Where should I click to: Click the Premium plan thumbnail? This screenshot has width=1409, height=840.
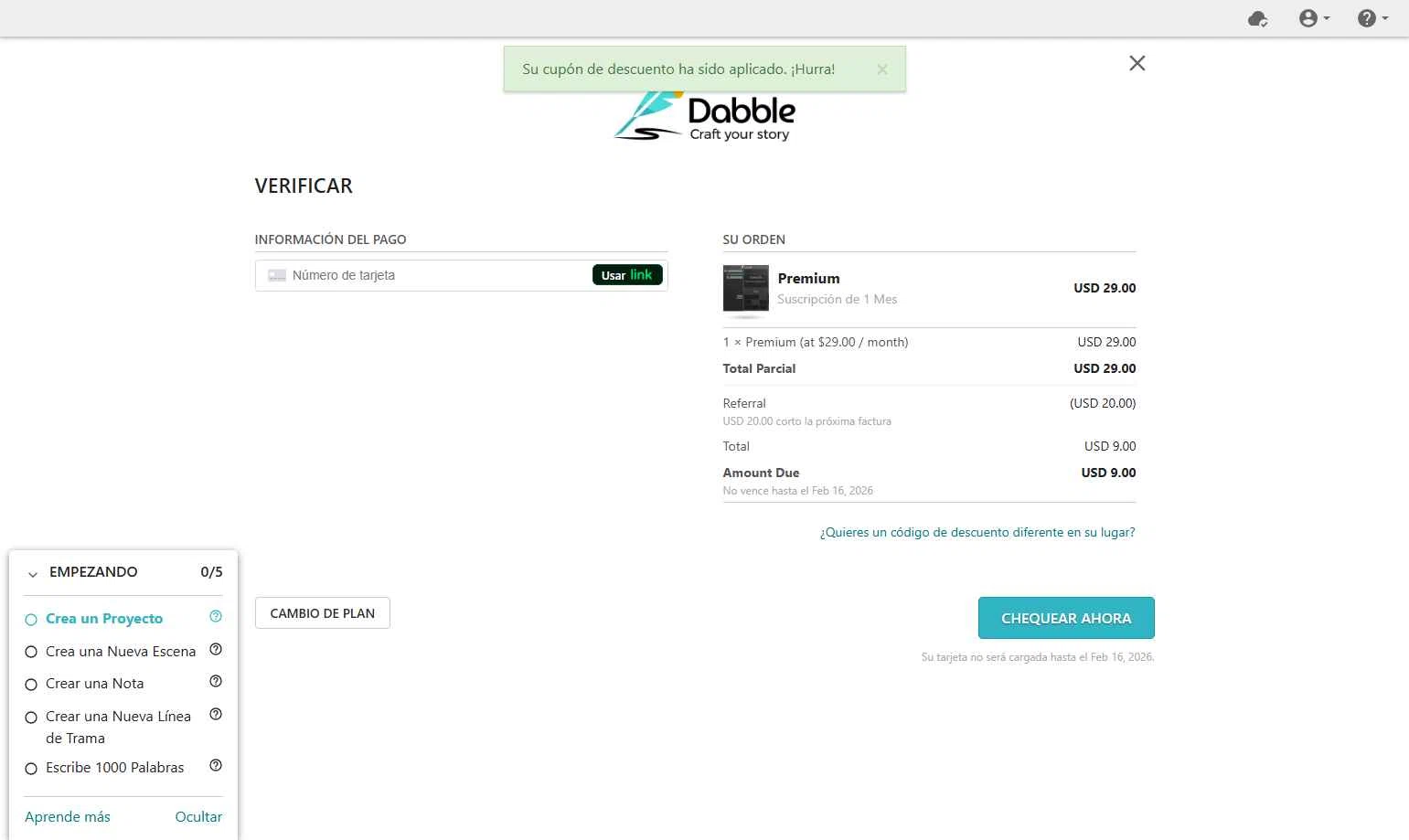coord(746,289)
